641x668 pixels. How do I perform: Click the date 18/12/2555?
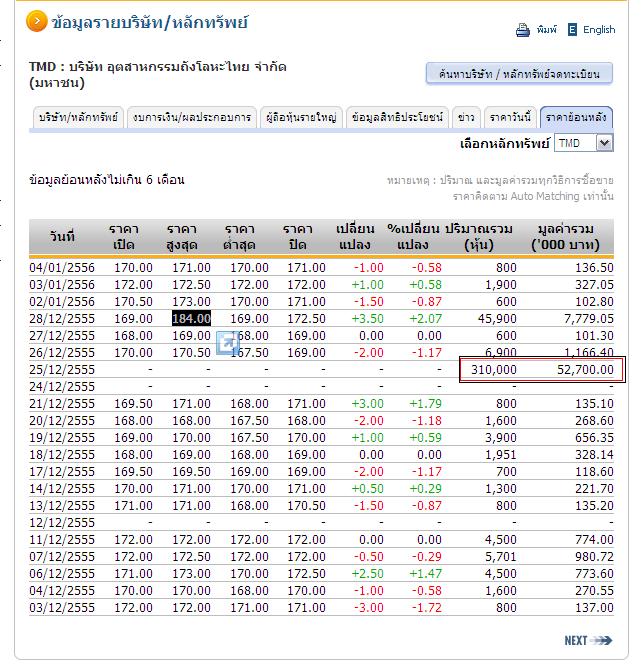tap(62, 455)
